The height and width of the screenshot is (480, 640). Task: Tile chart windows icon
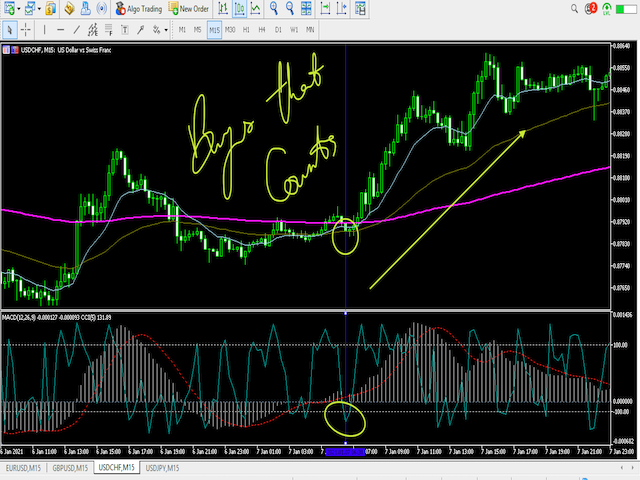306,8
